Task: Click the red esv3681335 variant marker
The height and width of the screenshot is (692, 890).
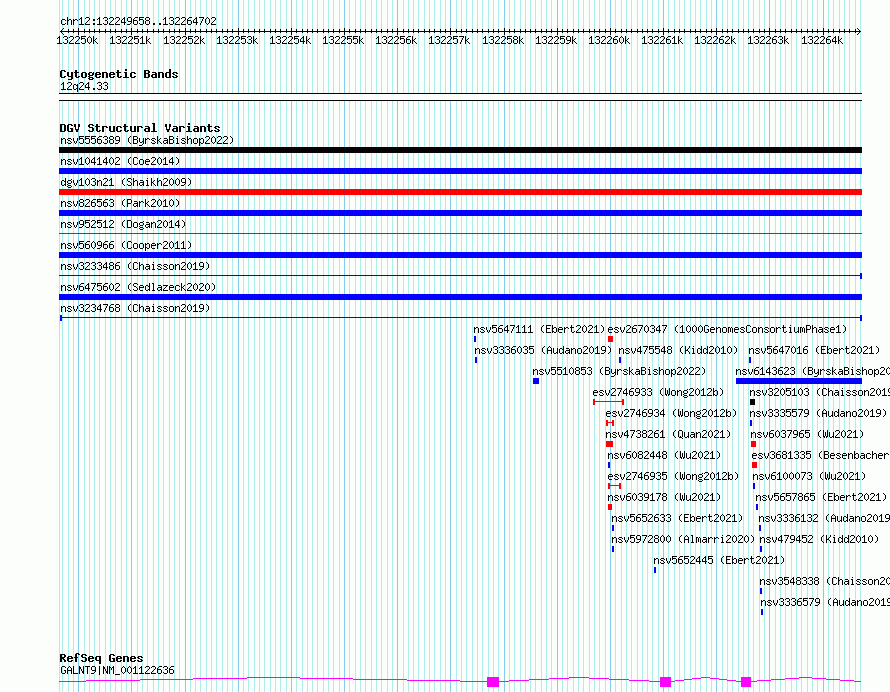Action: click(754, 465)
